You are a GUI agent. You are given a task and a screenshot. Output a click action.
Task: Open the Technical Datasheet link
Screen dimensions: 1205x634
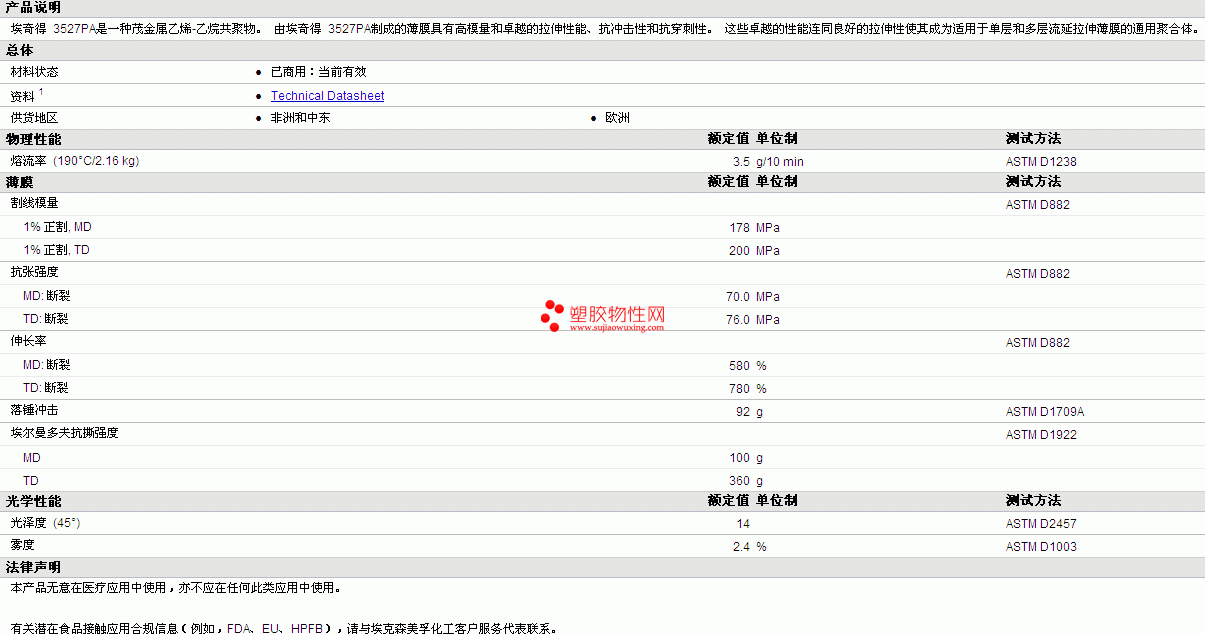pos(327,96)
